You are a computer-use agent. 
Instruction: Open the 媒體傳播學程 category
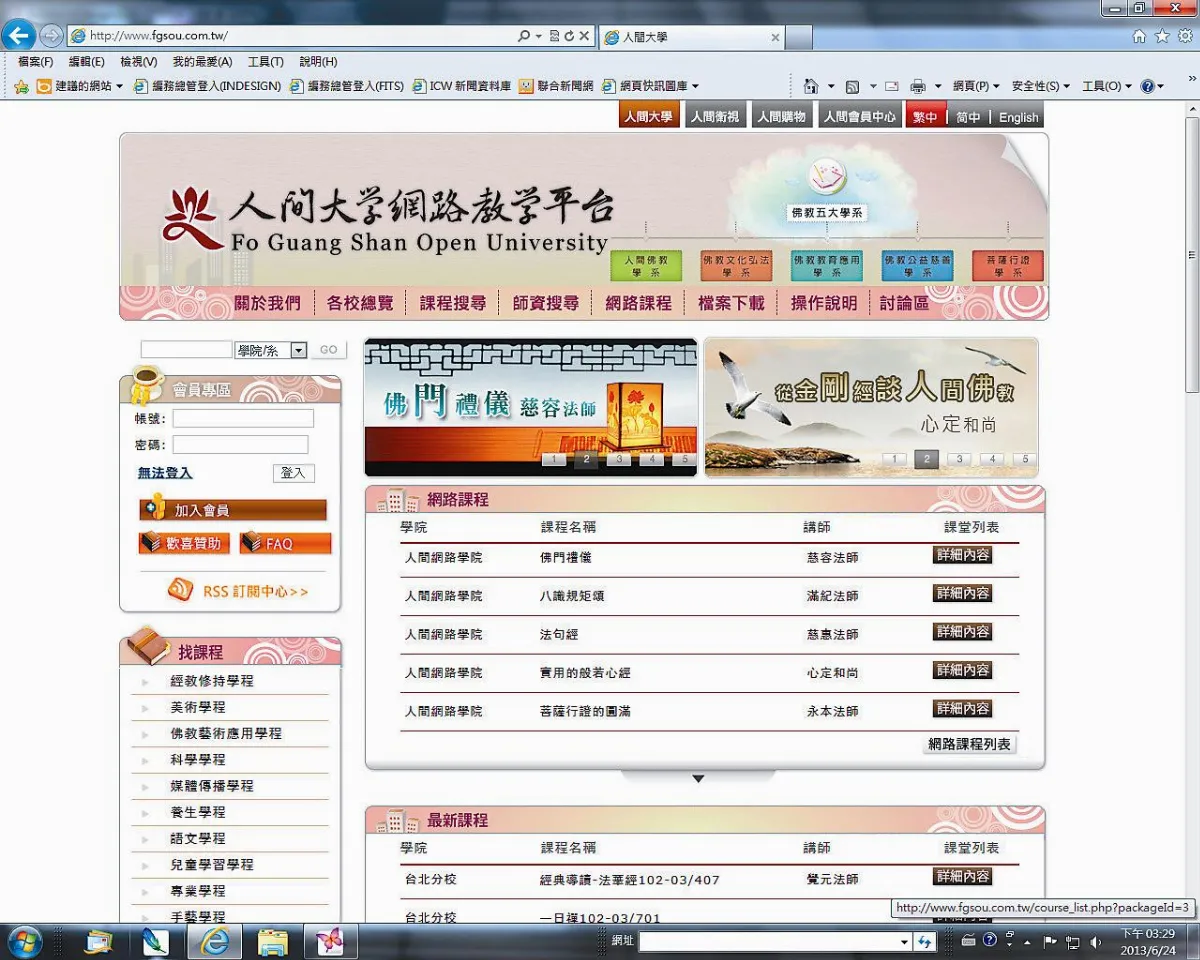click(x=212, y=786)
